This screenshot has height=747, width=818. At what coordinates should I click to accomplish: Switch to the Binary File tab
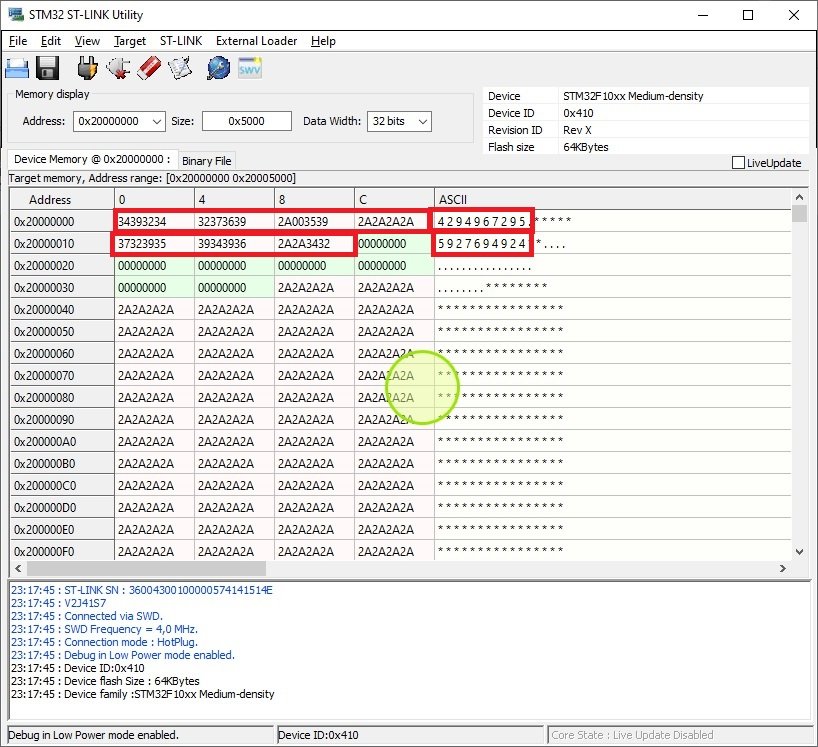pos(207,161)
